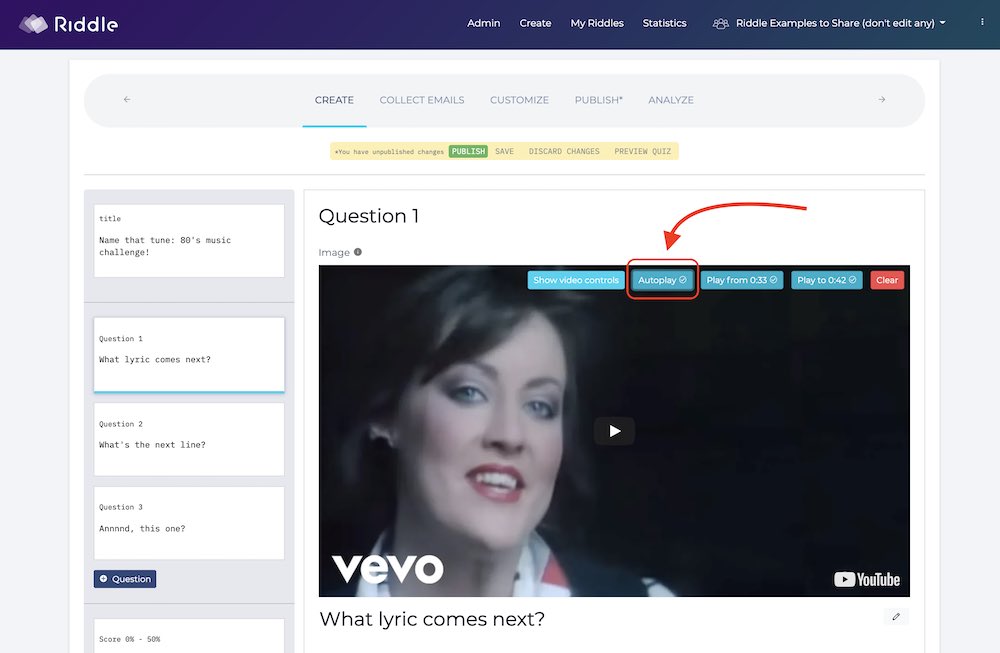Select the title card in sidebar
This screenshot has width=1000, height=653.
189,240
